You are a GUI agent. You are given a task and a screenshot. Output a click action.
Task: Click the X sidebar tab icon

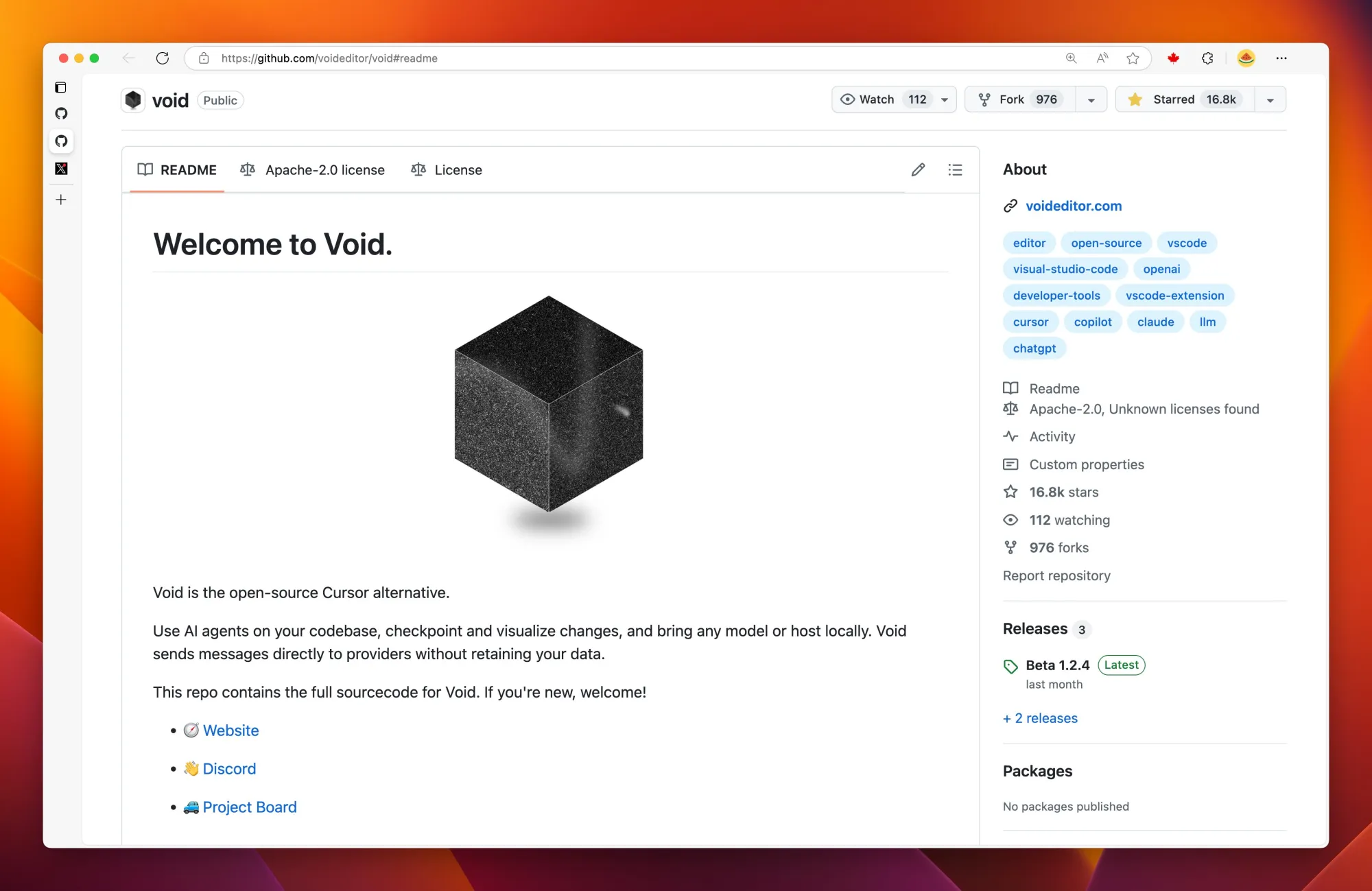pyautogui.click(x=62, y=169)
